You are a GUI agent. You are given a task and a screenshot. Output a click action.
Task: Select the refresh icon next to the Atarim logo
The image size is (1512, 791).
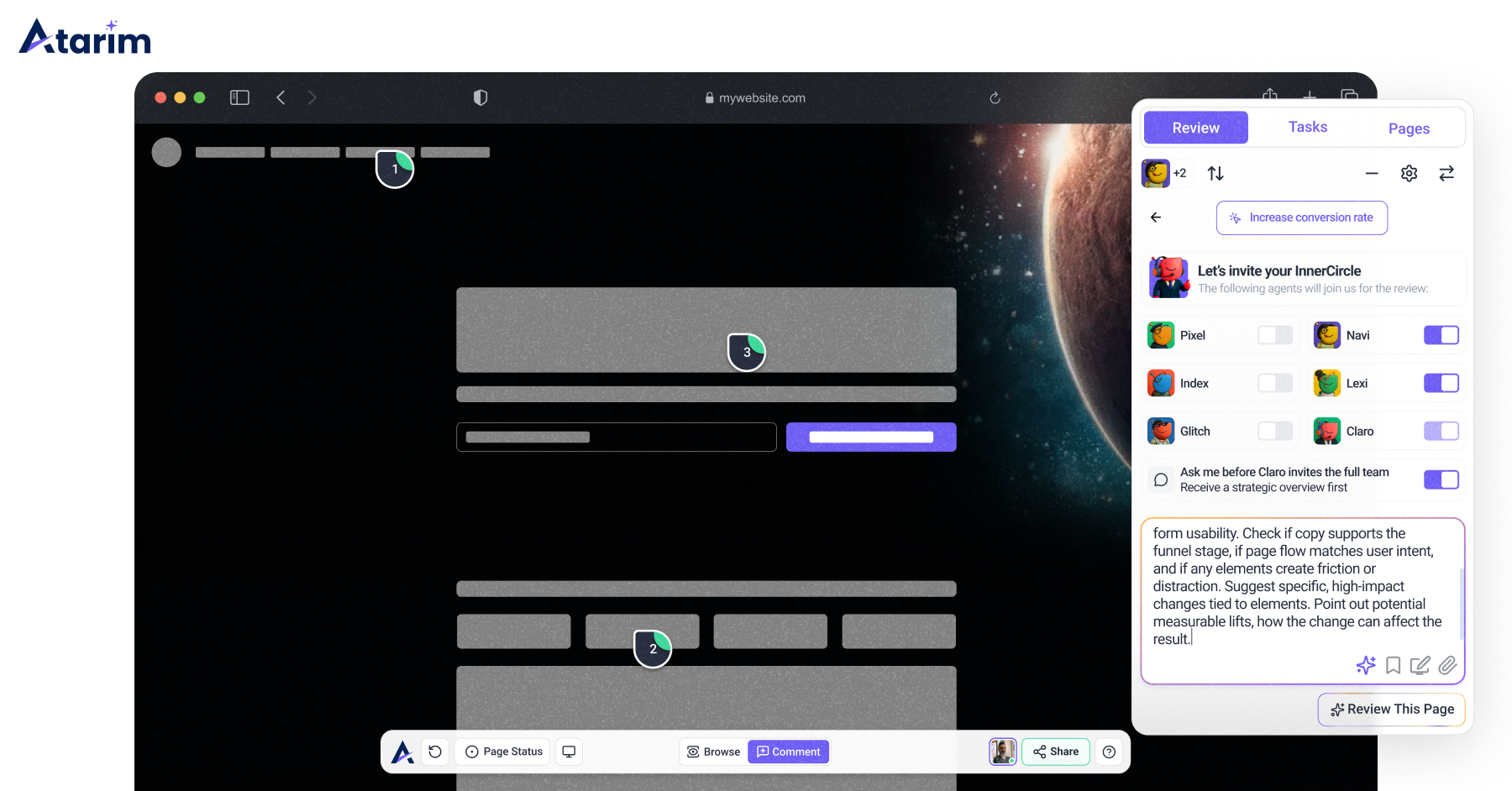435,752
